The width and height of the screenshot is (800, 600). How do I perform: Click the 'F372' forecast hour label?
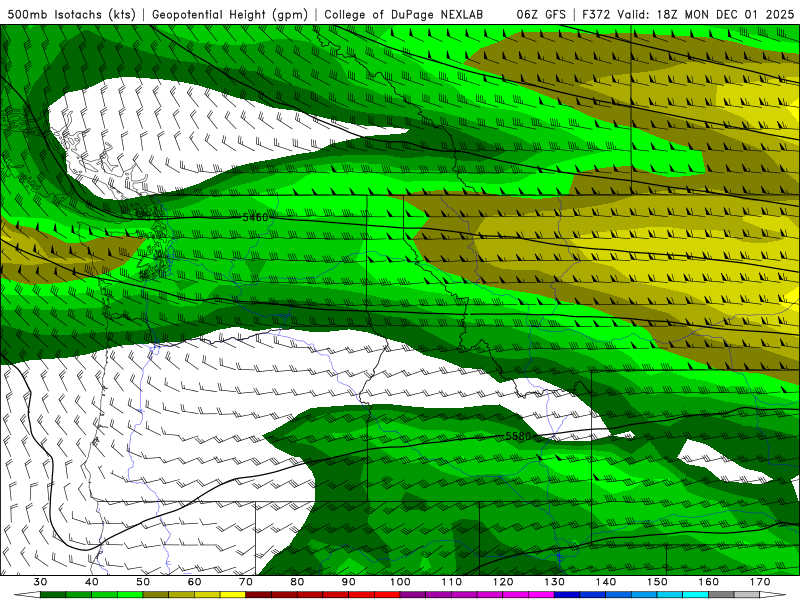pos(596,15)
